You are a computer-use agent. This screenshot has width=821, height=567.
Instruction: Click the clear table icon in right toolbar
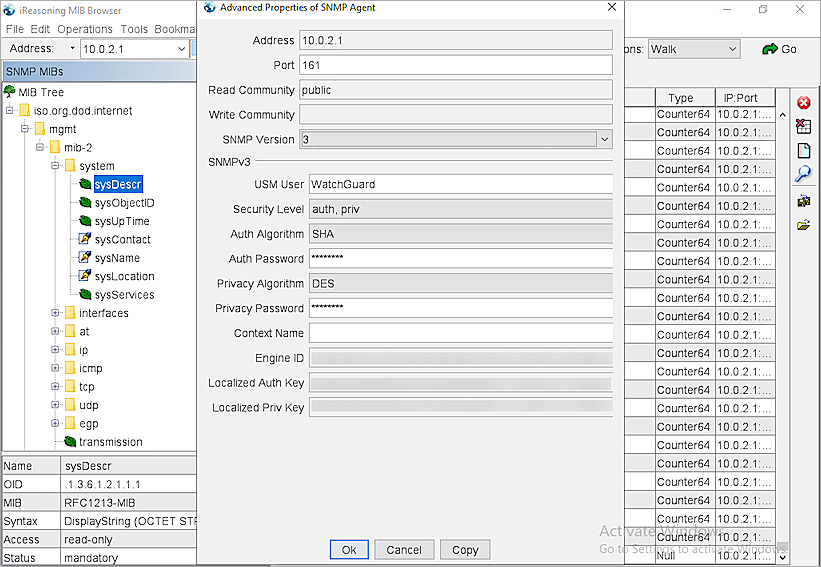803,126
